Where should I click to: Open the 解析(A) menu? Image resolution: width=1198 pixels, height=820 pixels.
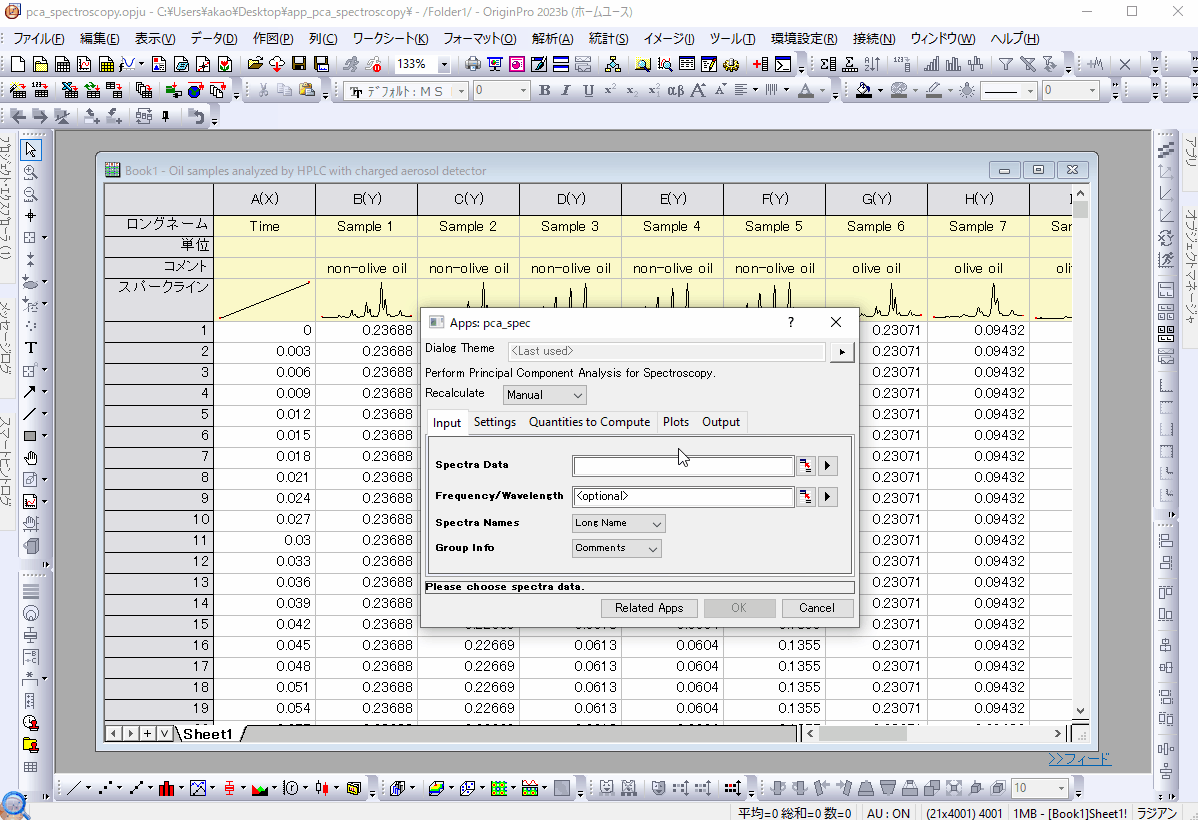pyautogui.click(x=552, y=39)
